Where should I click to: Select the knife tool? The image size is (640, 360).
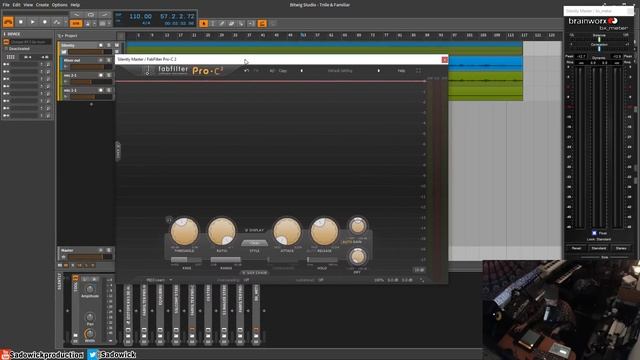(x=241, y=24)
